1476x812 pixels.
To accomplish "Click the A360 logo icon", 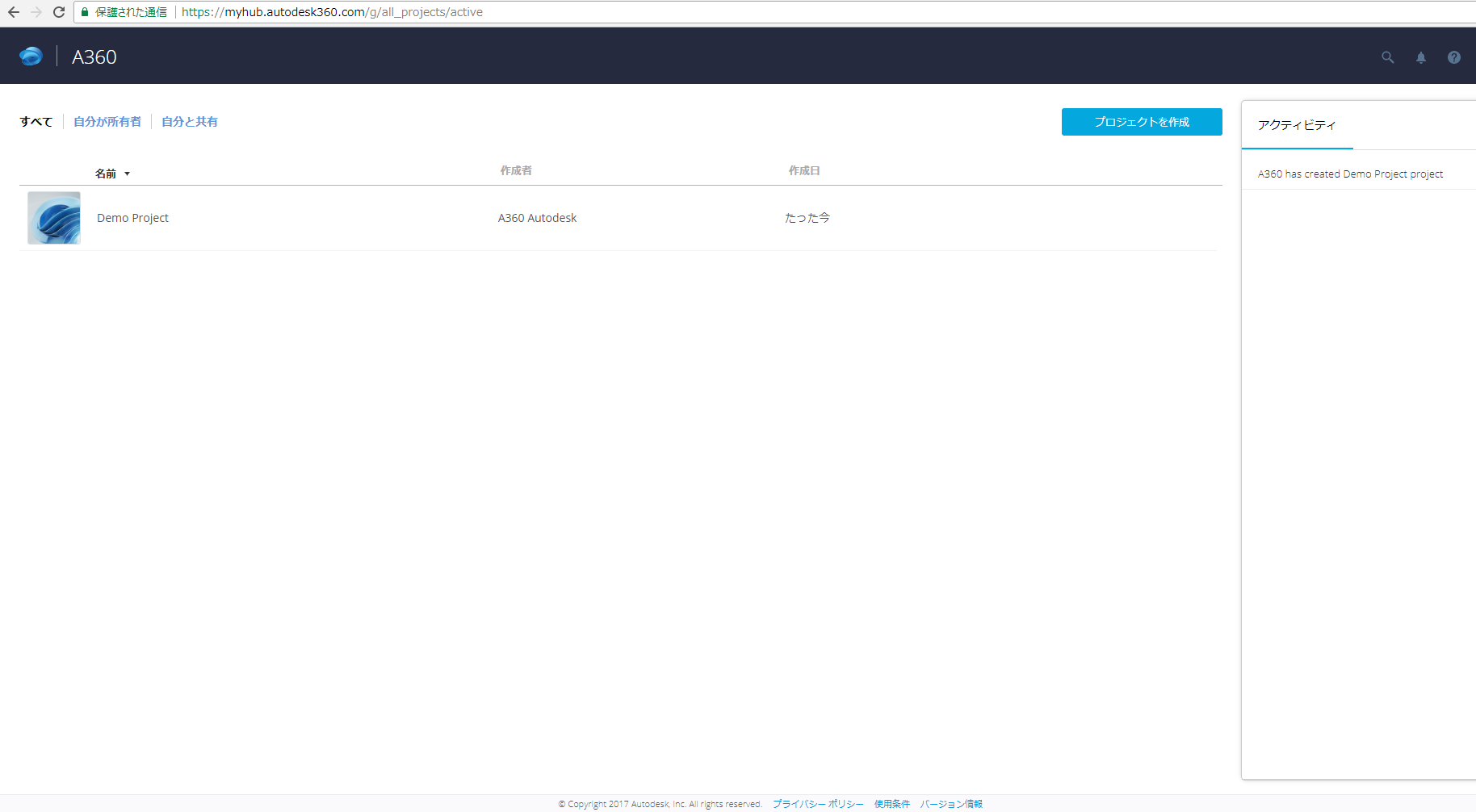I will [31, 57].
